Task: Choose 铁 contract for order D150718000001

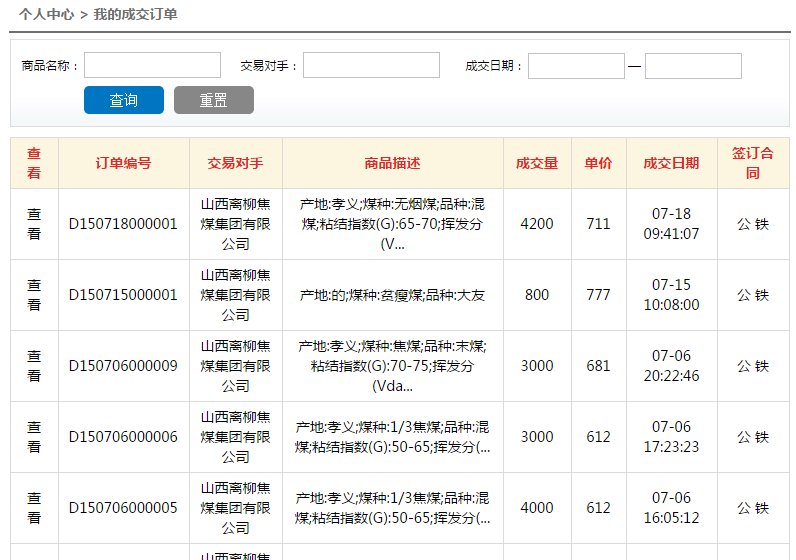Action: click(x=762, y=224)
